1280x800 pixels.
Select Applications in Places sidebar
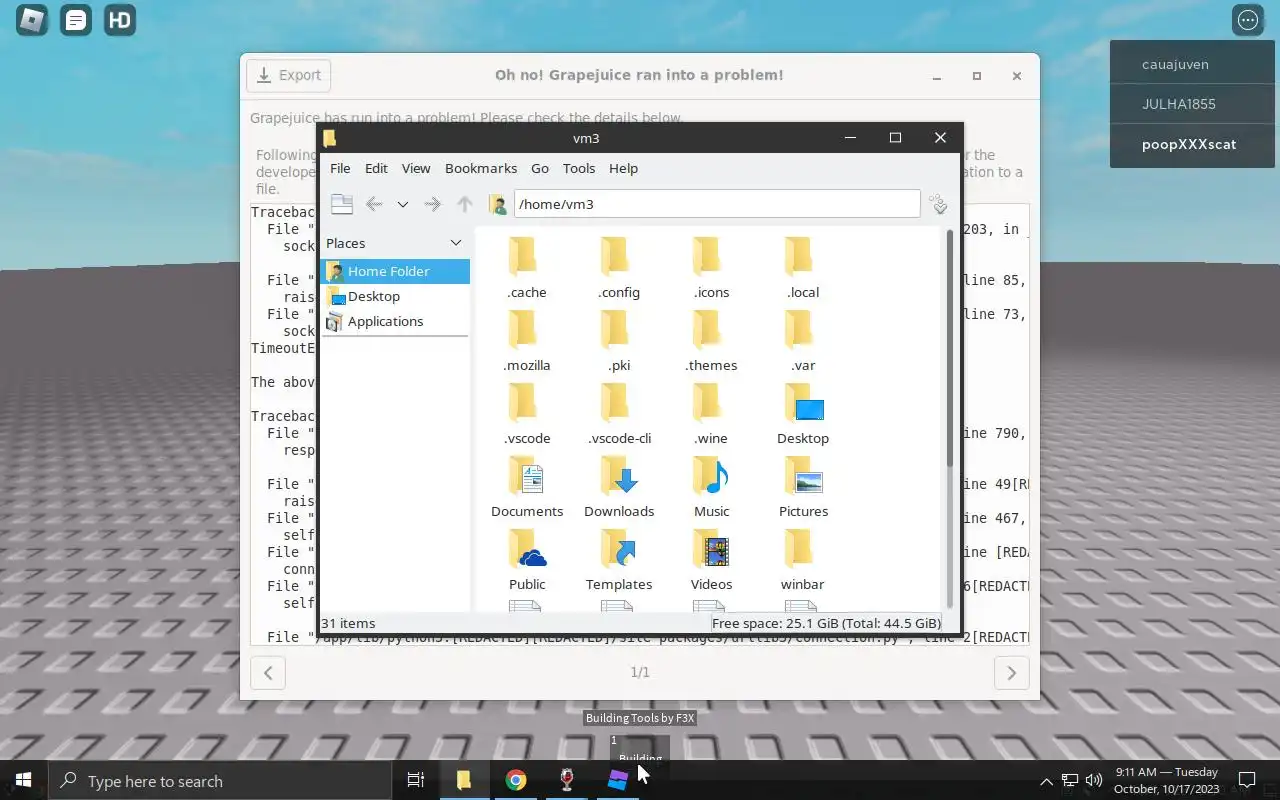395,321
